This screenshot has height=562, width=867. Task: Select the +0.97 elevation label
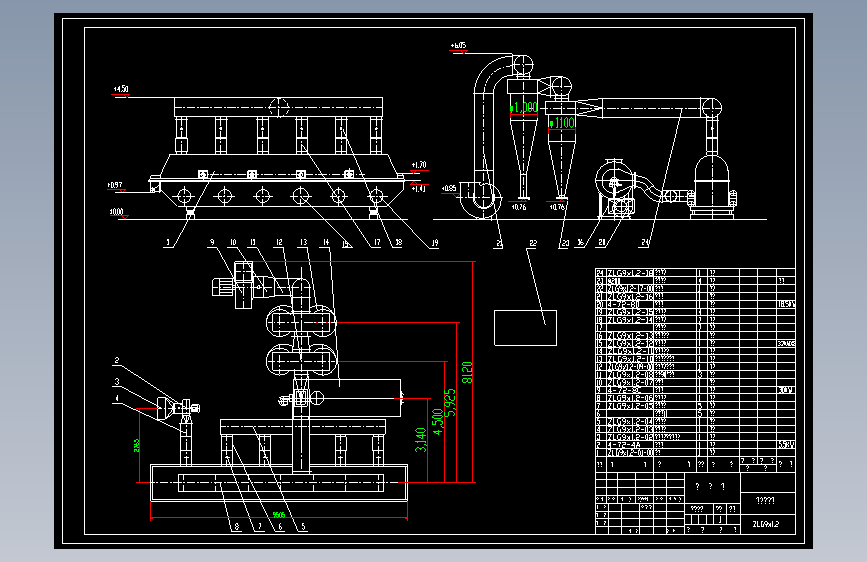pos(115,185)
